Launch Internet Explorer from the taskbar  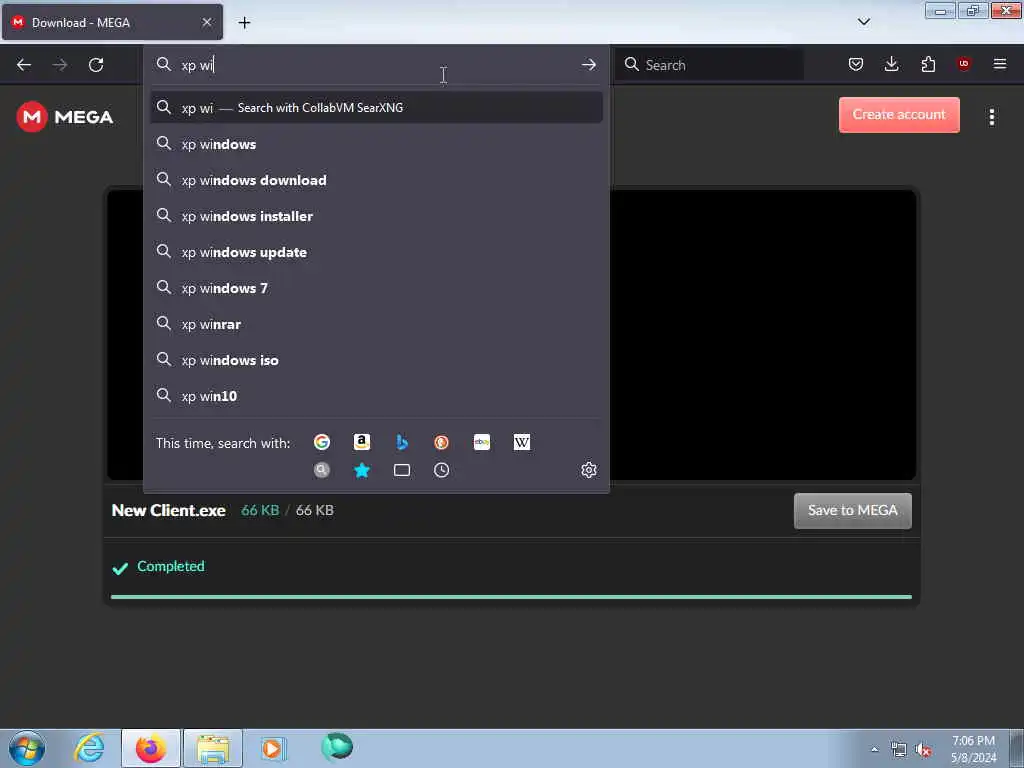click(x=89, y=748)
